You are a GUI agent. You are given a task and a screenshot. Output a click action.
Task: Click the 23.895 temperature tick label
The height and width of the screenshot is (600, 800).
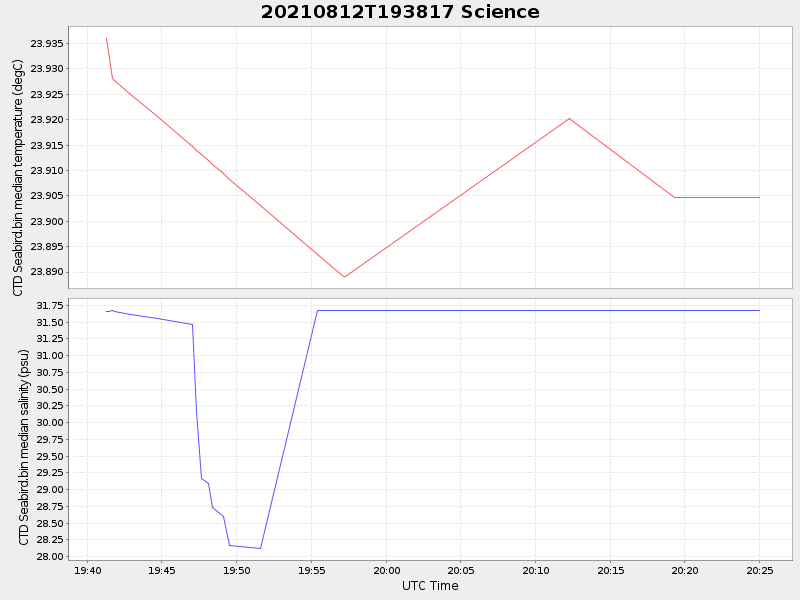(x=47, y=247)
